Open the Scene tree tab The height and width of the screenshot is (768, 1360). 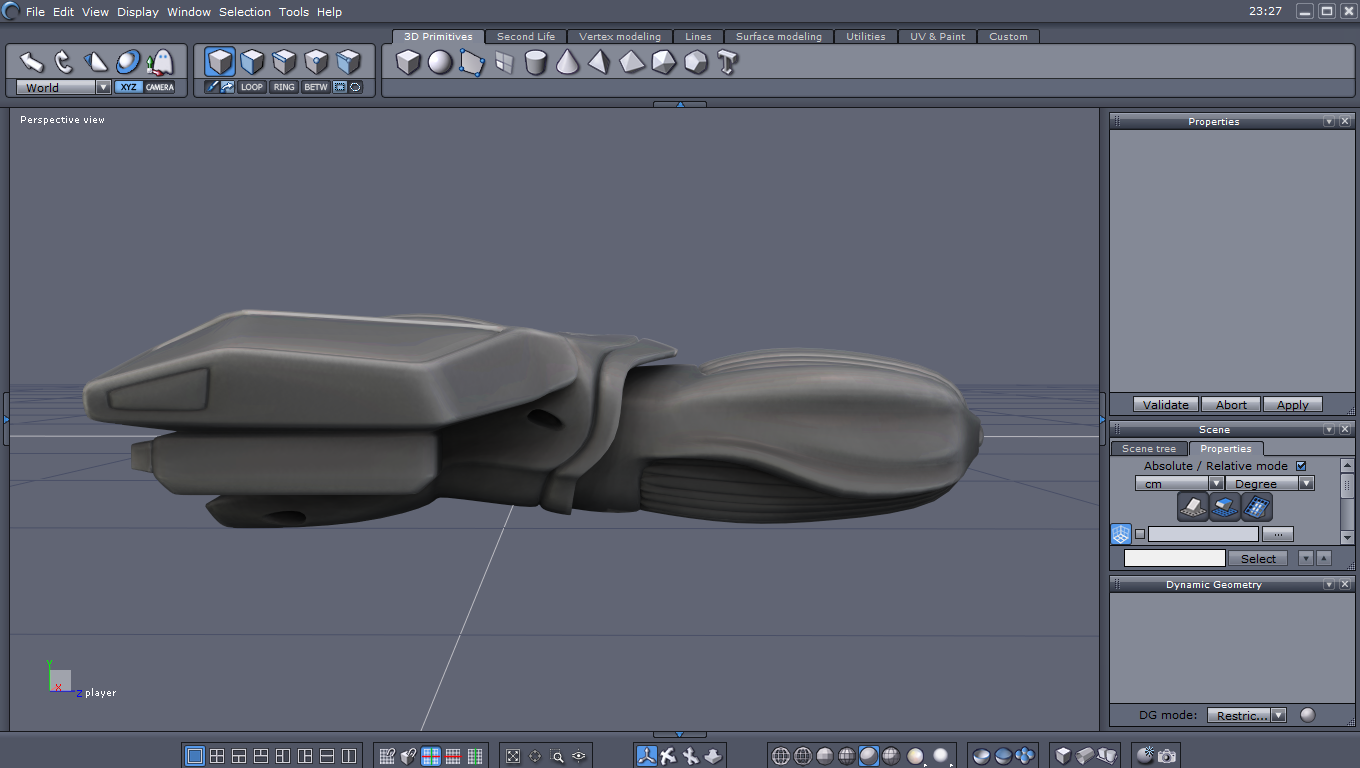point(1149,448)
